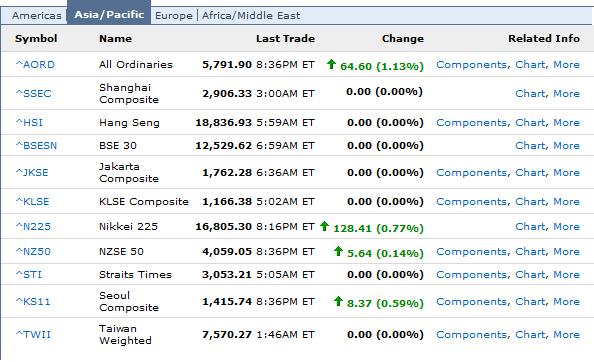View Components for Hang Seng
This screenshot has width=594, height=362.
(472, 123)
